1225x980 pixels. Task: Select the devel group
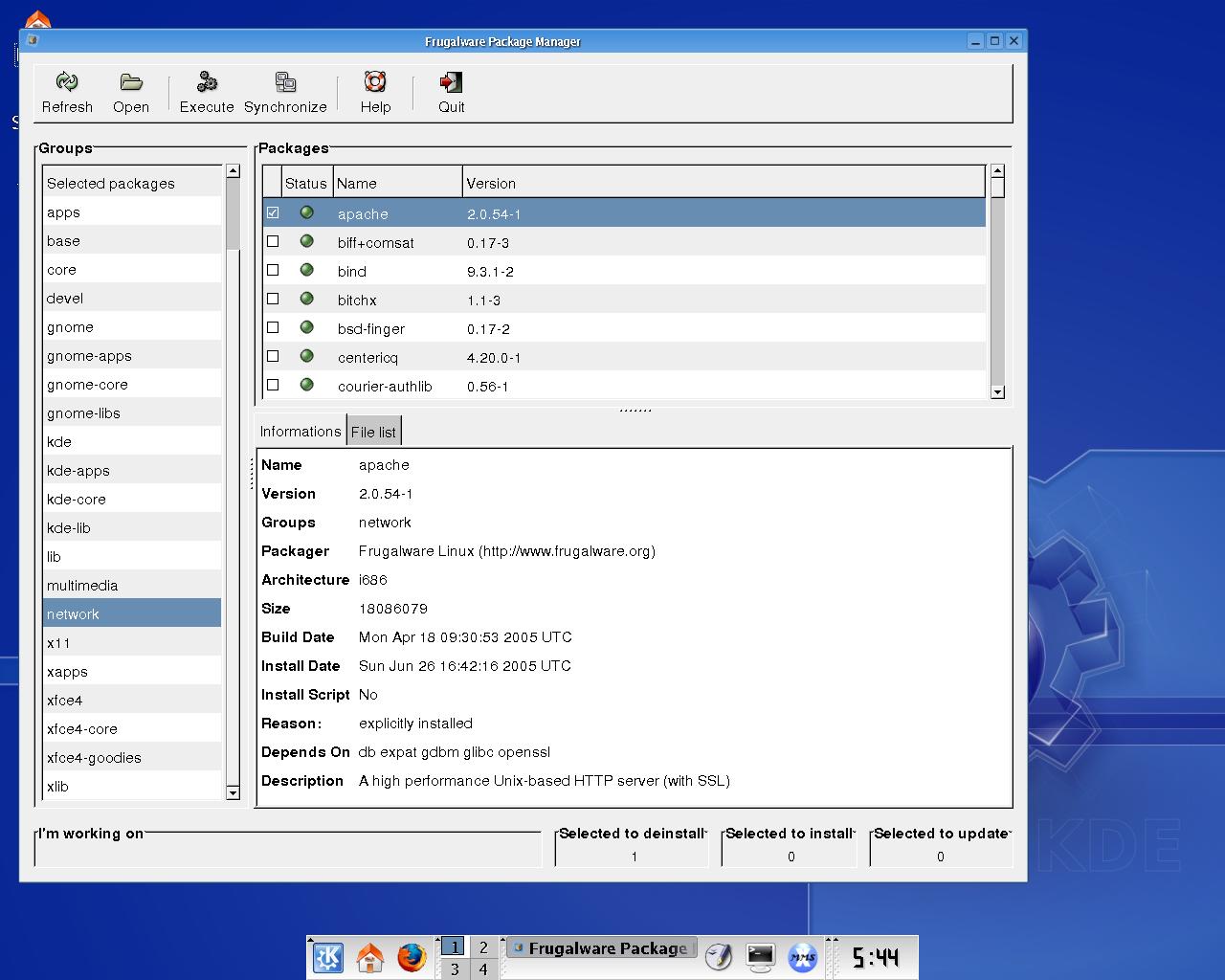point(132,298)
